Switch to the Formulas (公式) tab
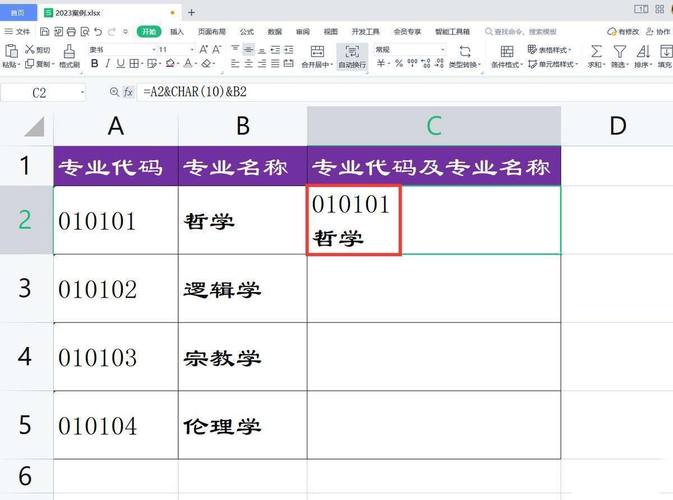Image resolution: width=673 pixels, height=500 pixels. [x=247, y=31]
